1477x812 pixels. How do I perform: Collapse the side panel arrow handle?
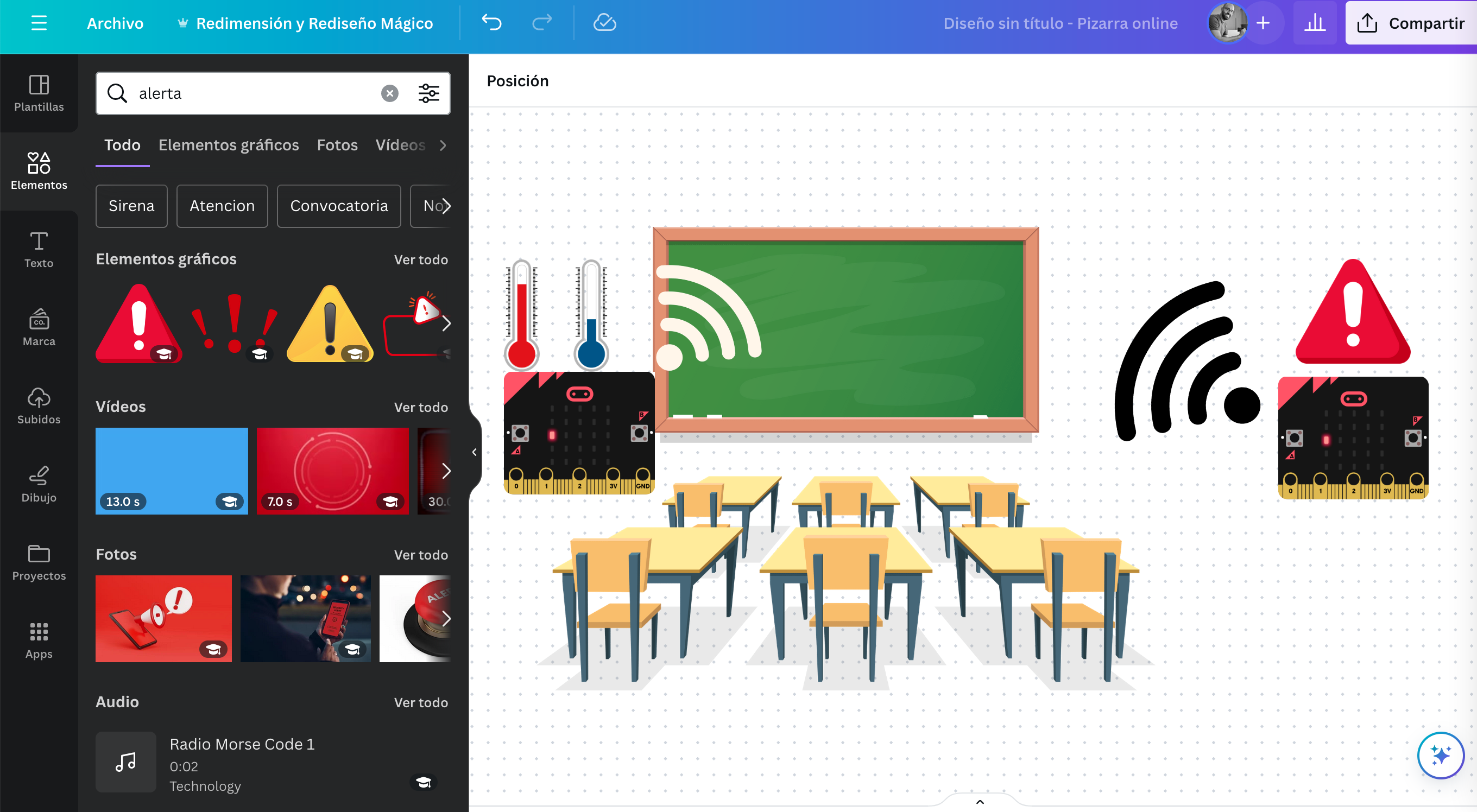pos(474,452)
